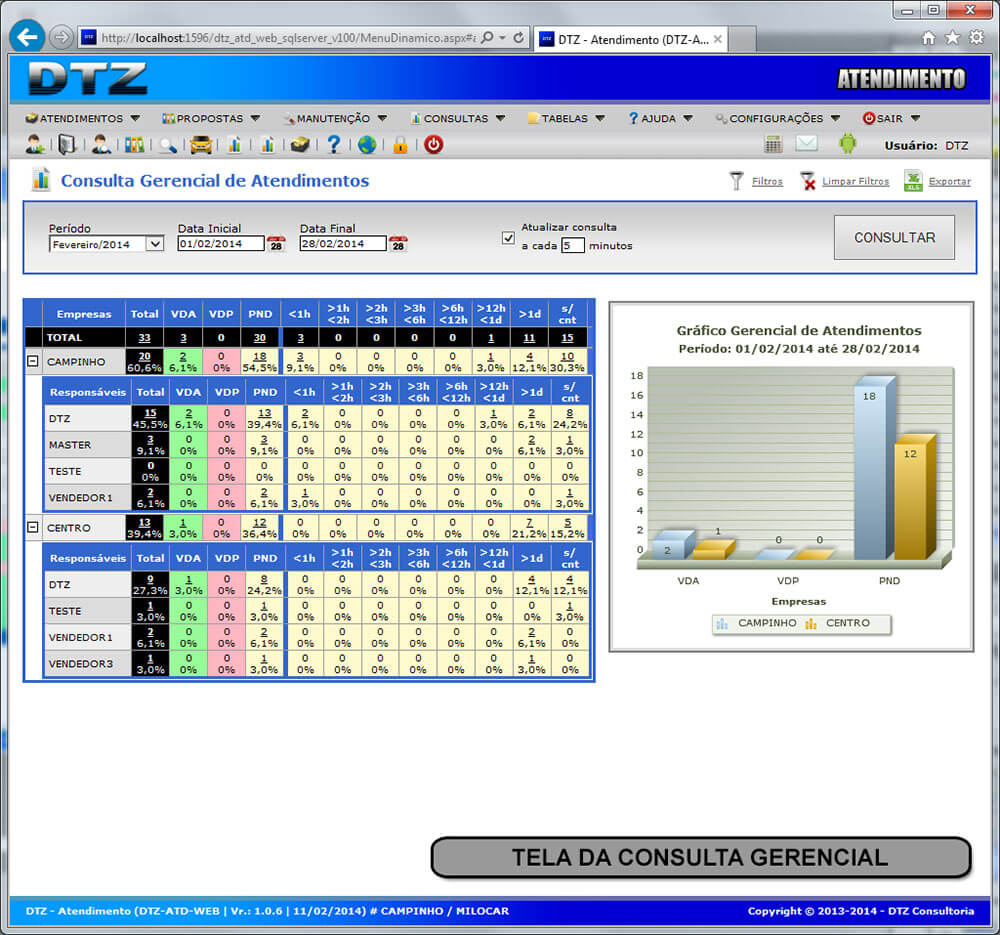Collapse the CENTRO company row

click(33, 528)
